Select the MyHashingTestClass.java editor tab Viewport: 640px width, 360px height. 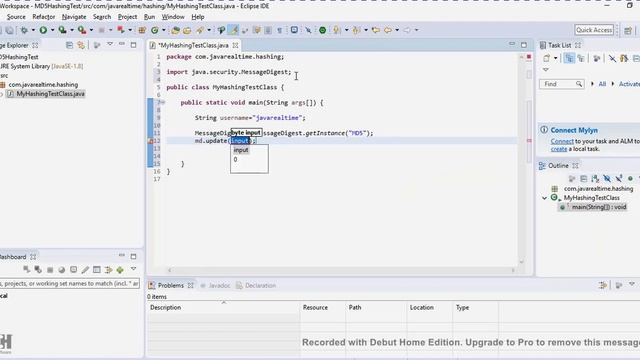tap(193, 45)
